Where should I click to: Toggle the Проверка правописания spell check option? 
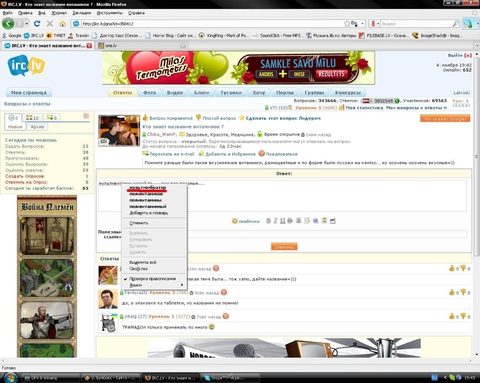tap(152, 279)
